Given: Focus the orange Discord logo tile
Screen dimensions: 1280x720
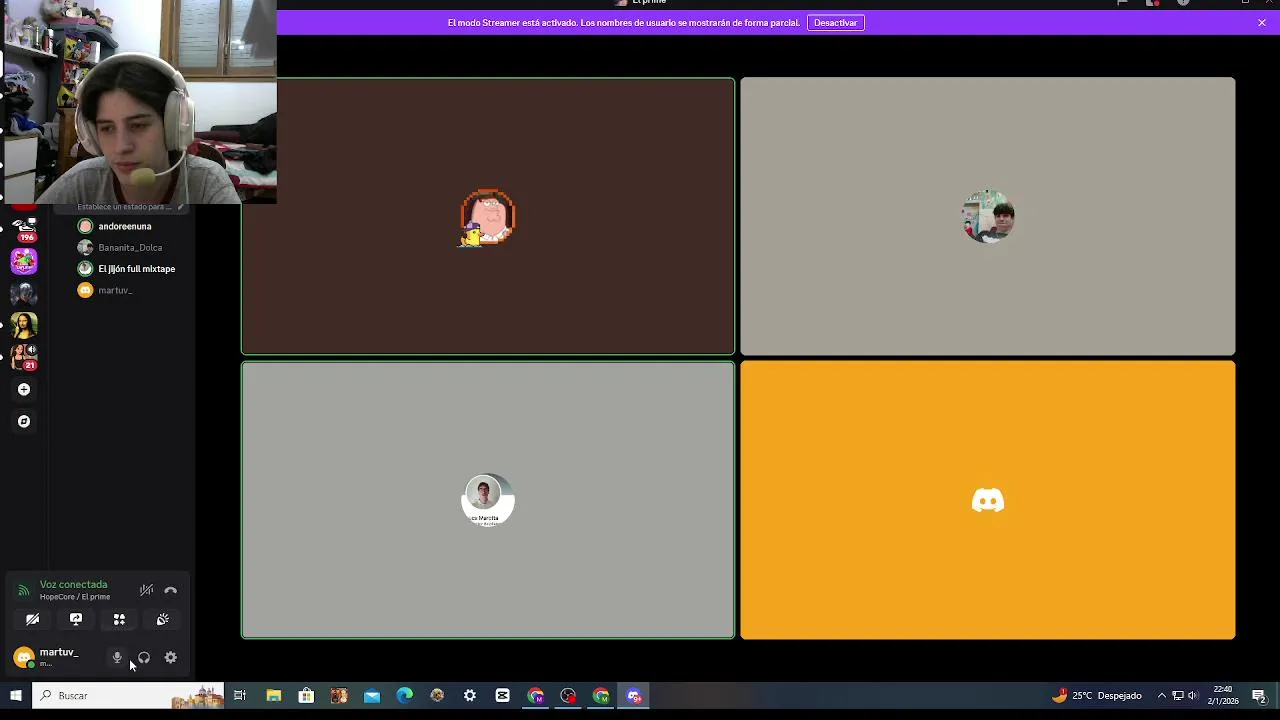Looking at the screenshot, I should 988,500.
